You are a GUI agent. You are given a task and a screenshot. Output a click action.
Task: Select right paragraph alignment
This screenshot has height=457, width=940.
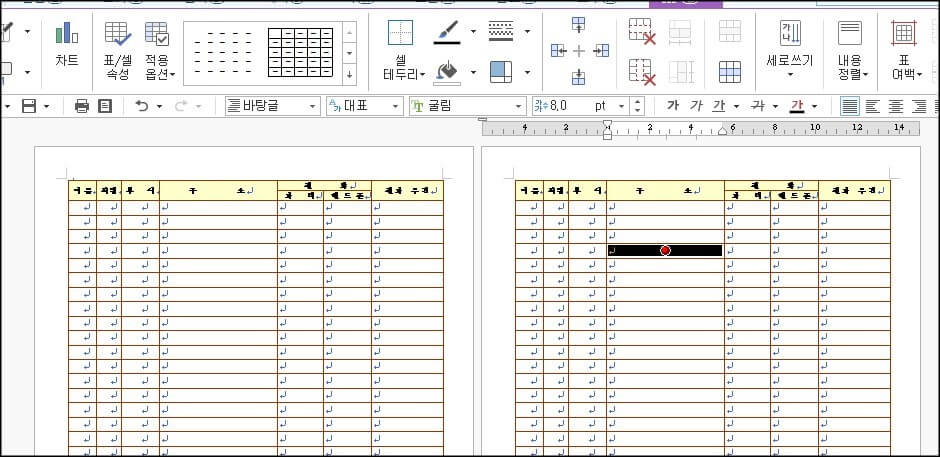pyautogui.click(x=919, y=107)
